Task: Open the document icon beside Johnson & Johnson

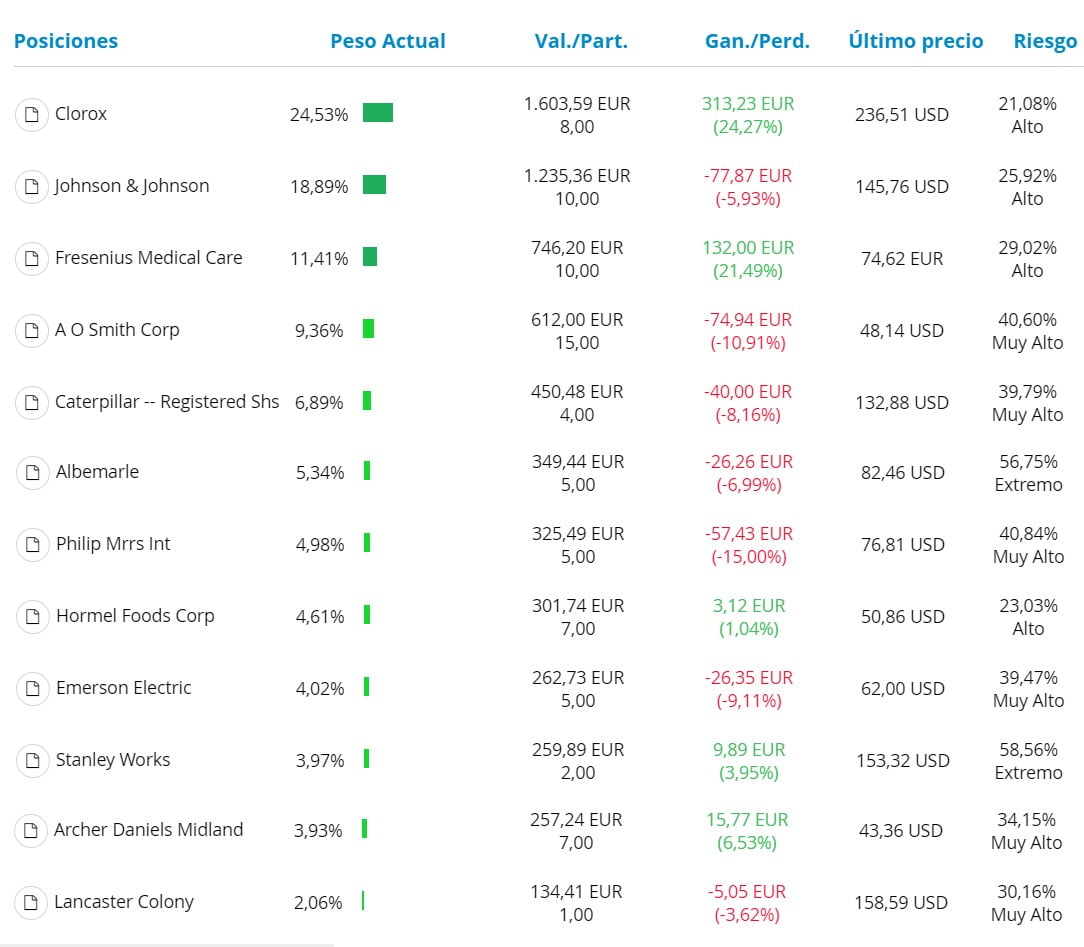Action: click(x=32, y=186)
